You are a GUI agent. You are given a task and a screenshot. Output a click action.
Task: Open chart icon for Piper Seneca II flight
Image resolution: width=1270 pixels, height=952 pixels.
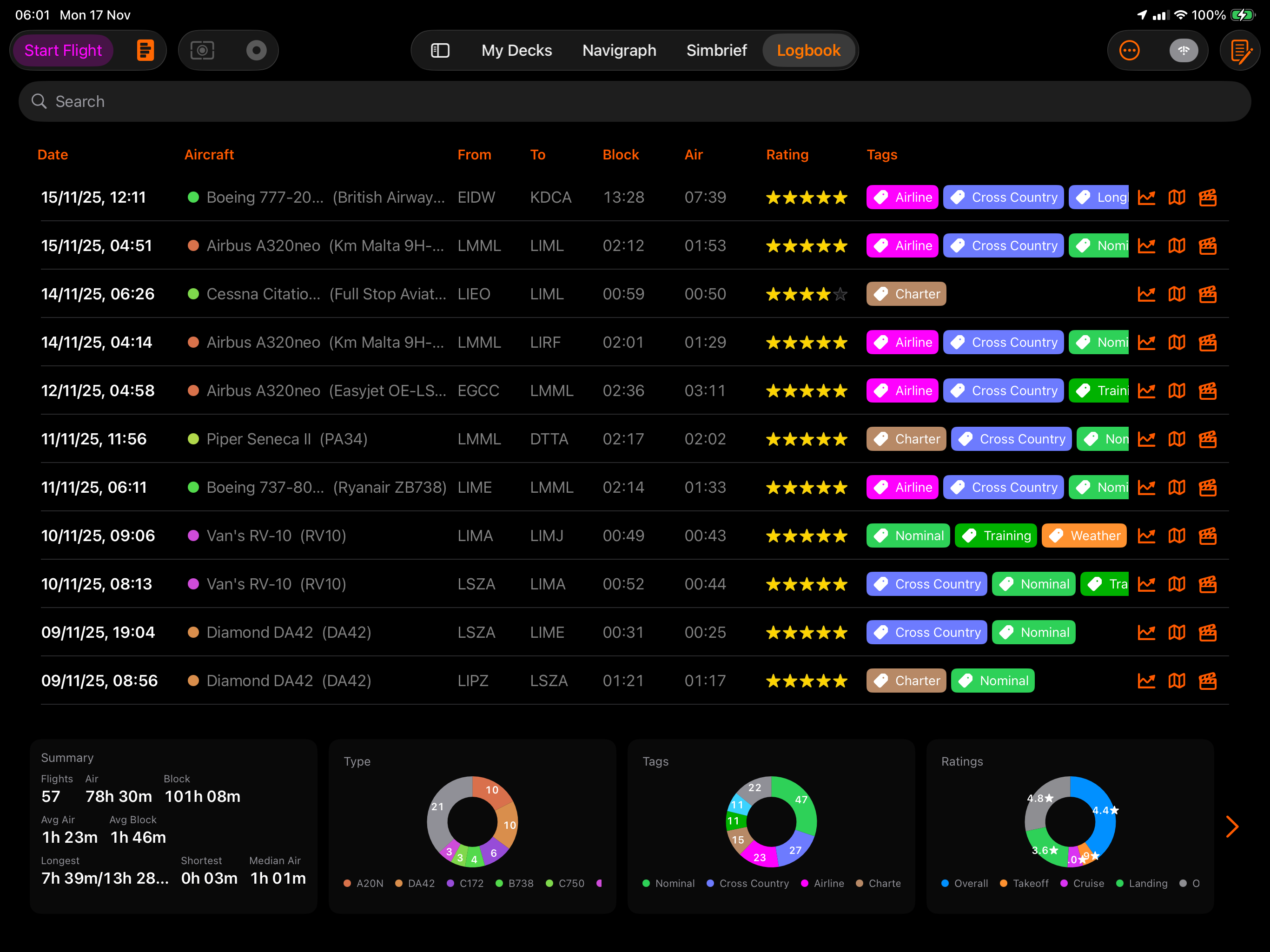(x=1146, y=439)
